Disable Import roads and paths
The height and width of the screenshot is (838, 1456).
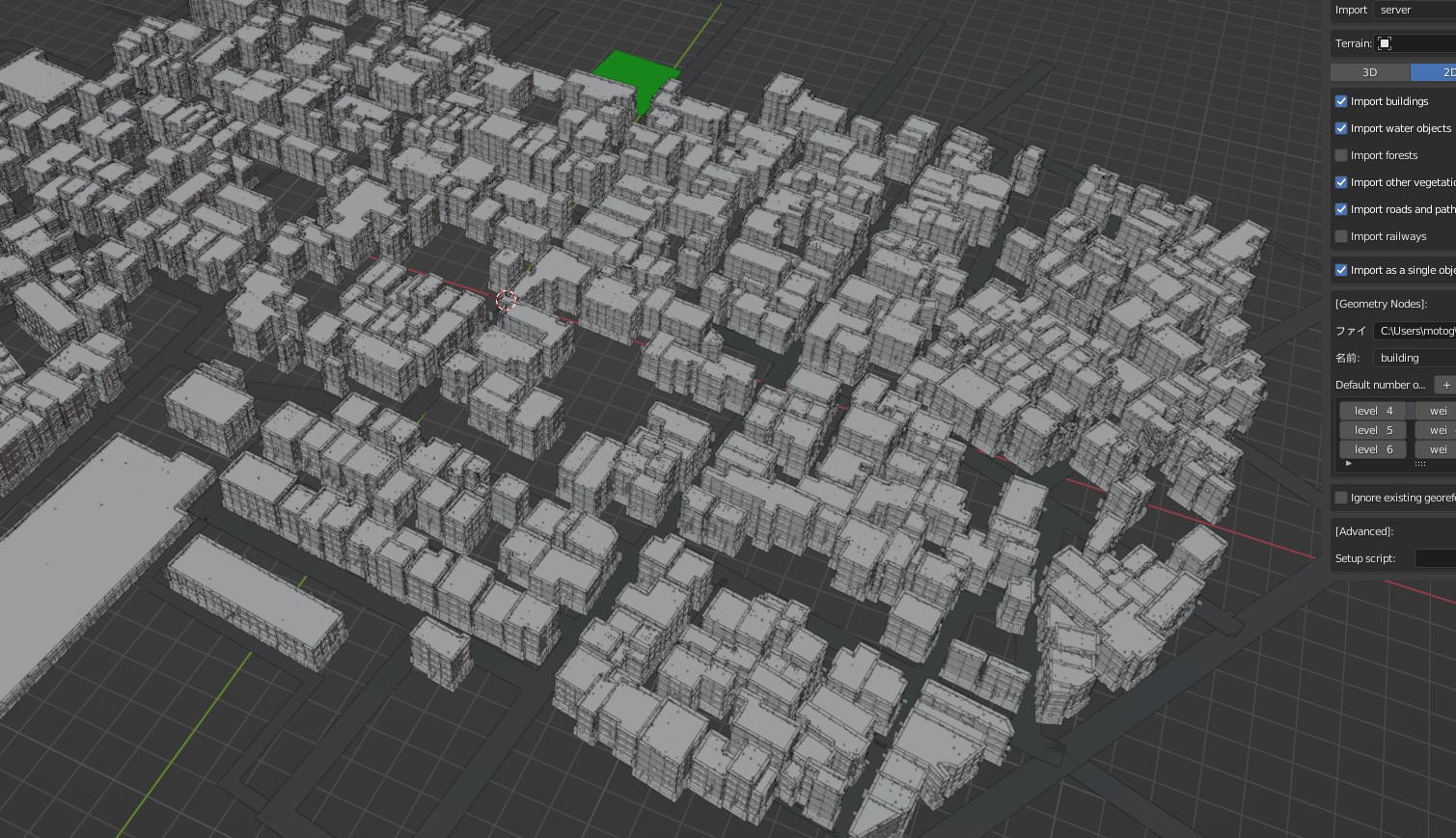point(1341,209)
